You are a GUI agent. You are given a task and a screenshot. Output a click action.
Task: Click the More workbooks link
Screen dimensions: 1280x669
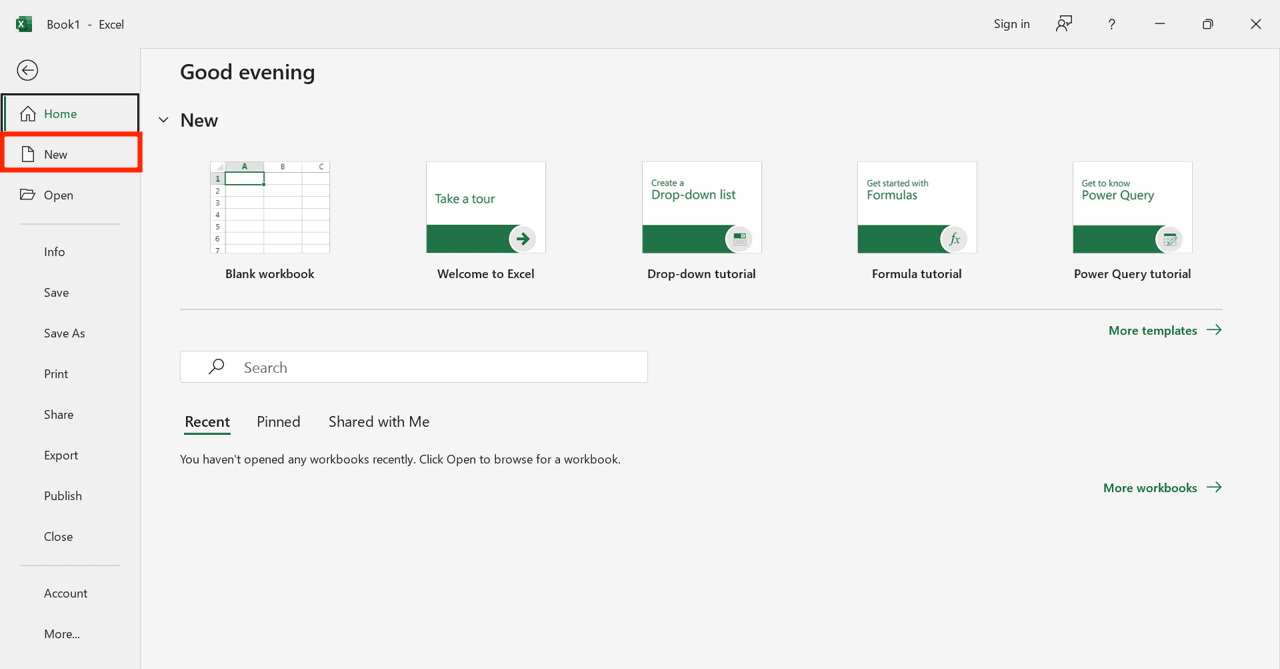[1150, 488]
